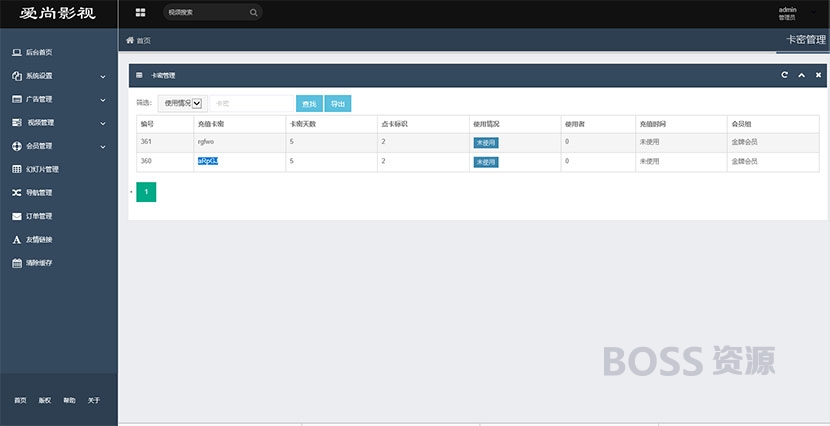Open 友情链接 letter A icon

(17, 240)
